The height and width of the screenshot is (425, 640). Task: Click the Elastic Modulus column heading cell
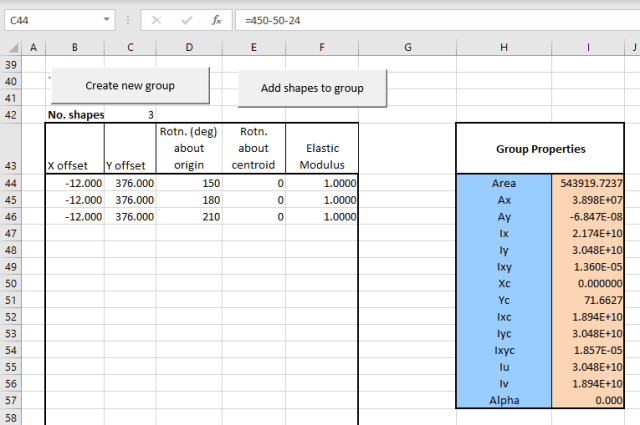pyautogui.click(x=321, y=149)
